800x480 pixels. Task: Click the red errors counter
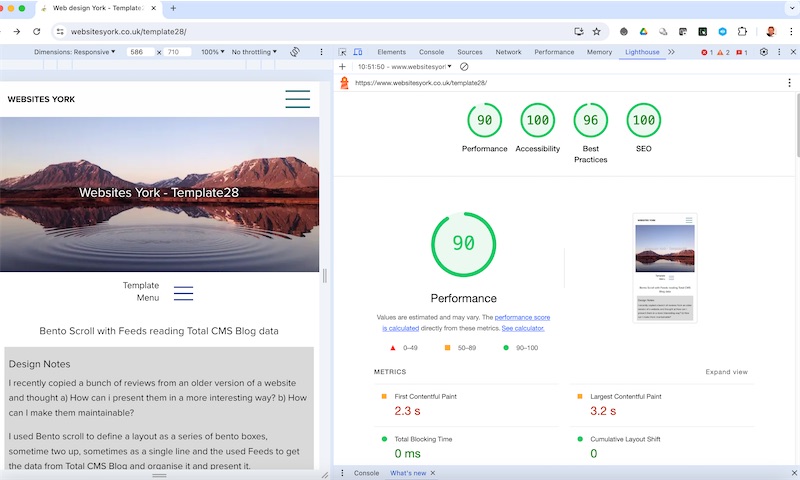[707, 52]
